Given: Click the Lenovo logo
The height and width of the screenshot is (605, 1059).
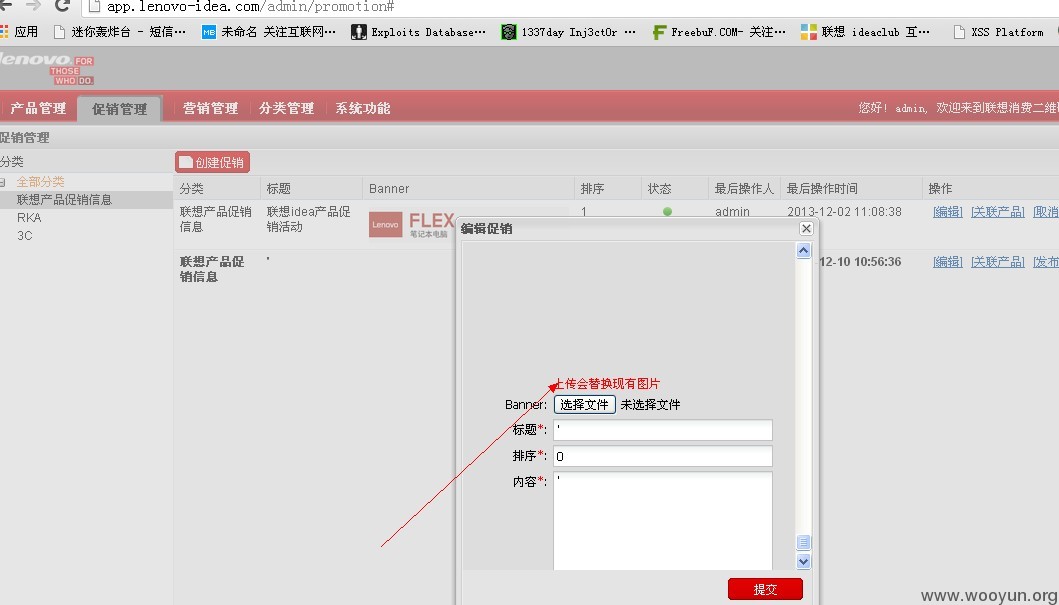Looking at the screenshot, I should (x=47, y=68).
